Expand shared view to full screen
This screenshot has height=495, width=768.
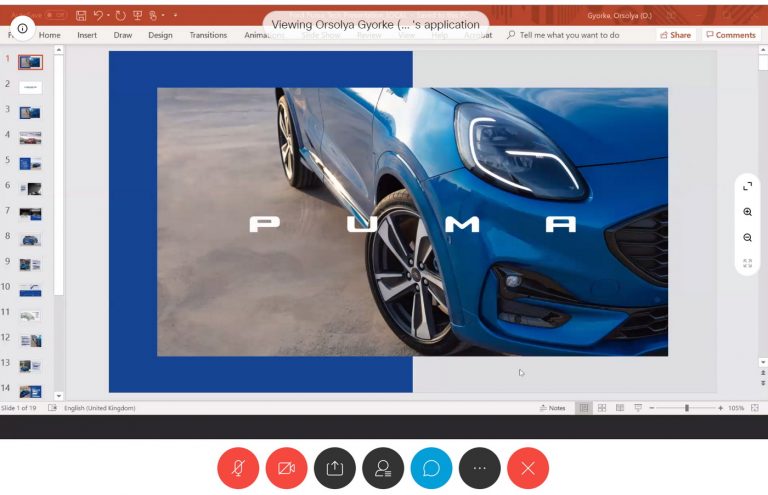747,186
